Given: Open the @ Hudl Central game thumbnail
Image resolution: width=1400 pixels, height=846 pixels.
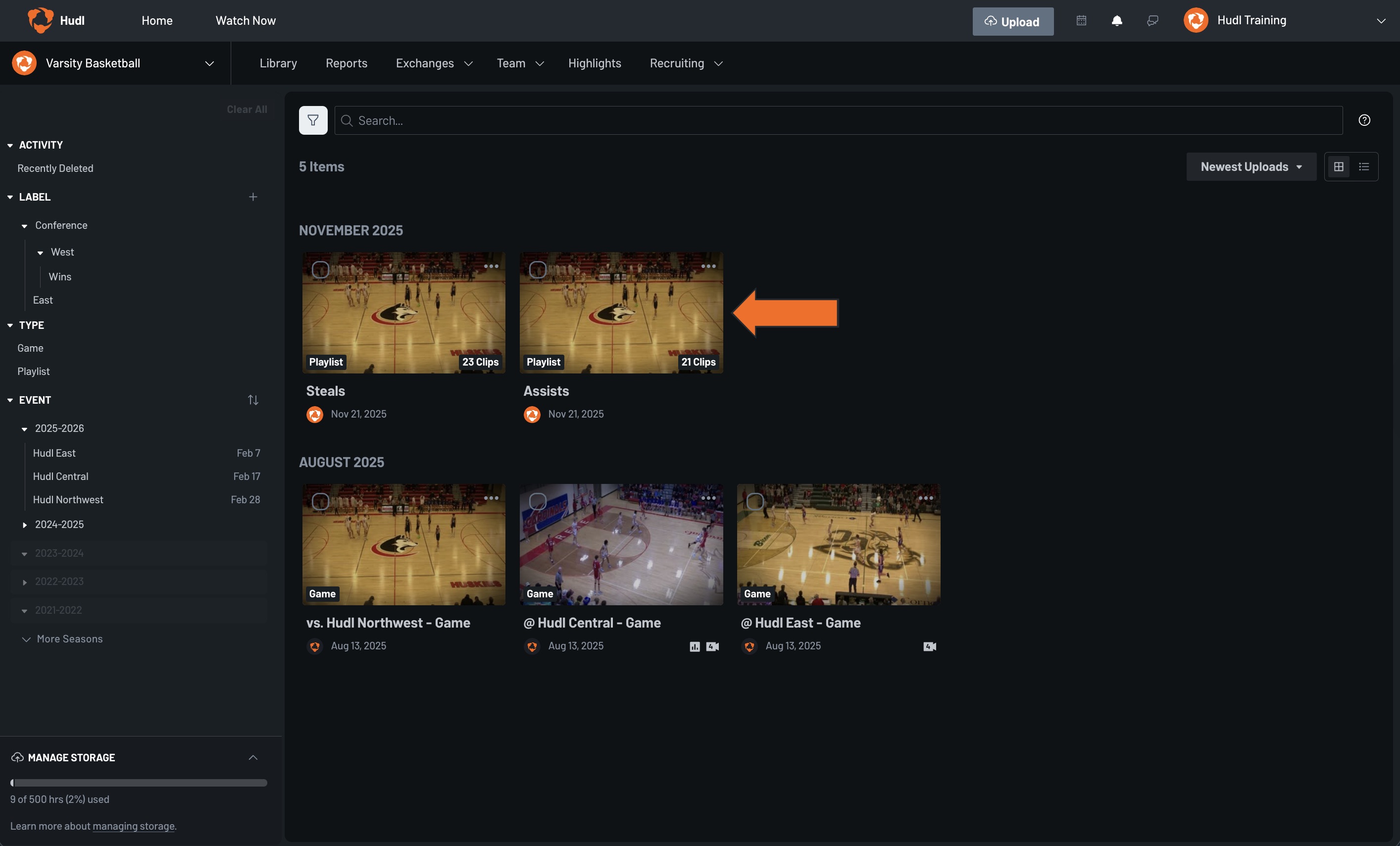Looking at the screenshot, I should [x=621, y=545].
